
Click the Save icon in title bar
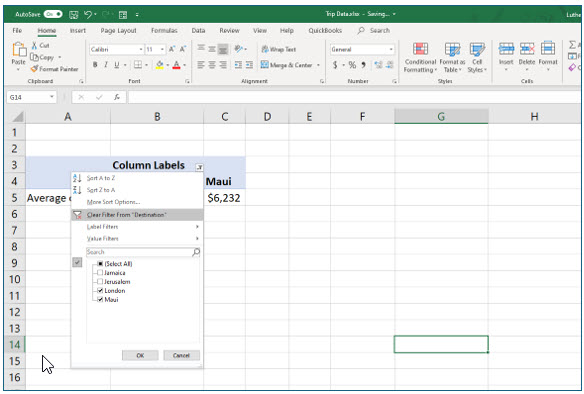74,15
